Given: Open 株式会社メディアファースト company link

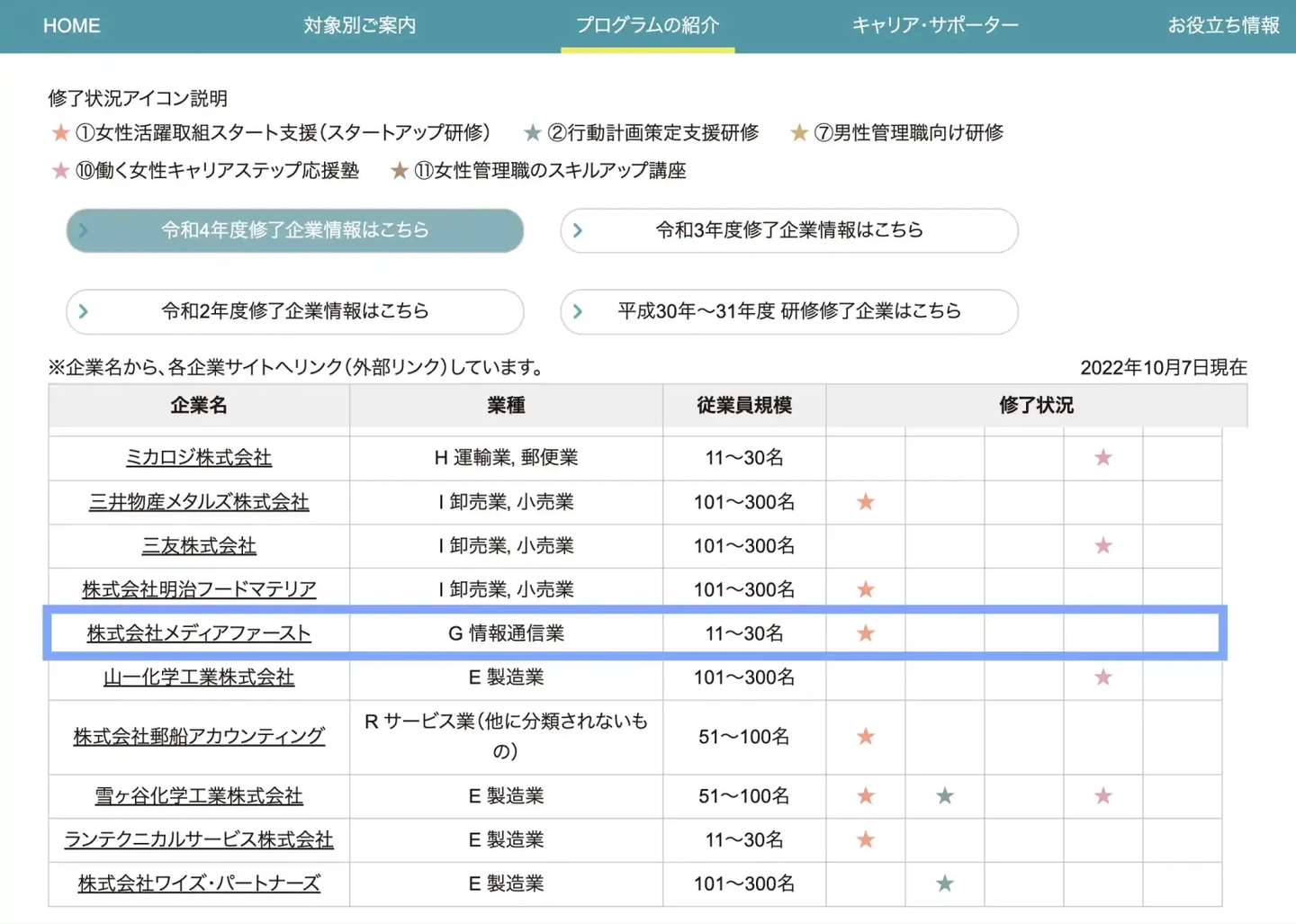Looking at the screenshot, I should (x=199, y=633).
